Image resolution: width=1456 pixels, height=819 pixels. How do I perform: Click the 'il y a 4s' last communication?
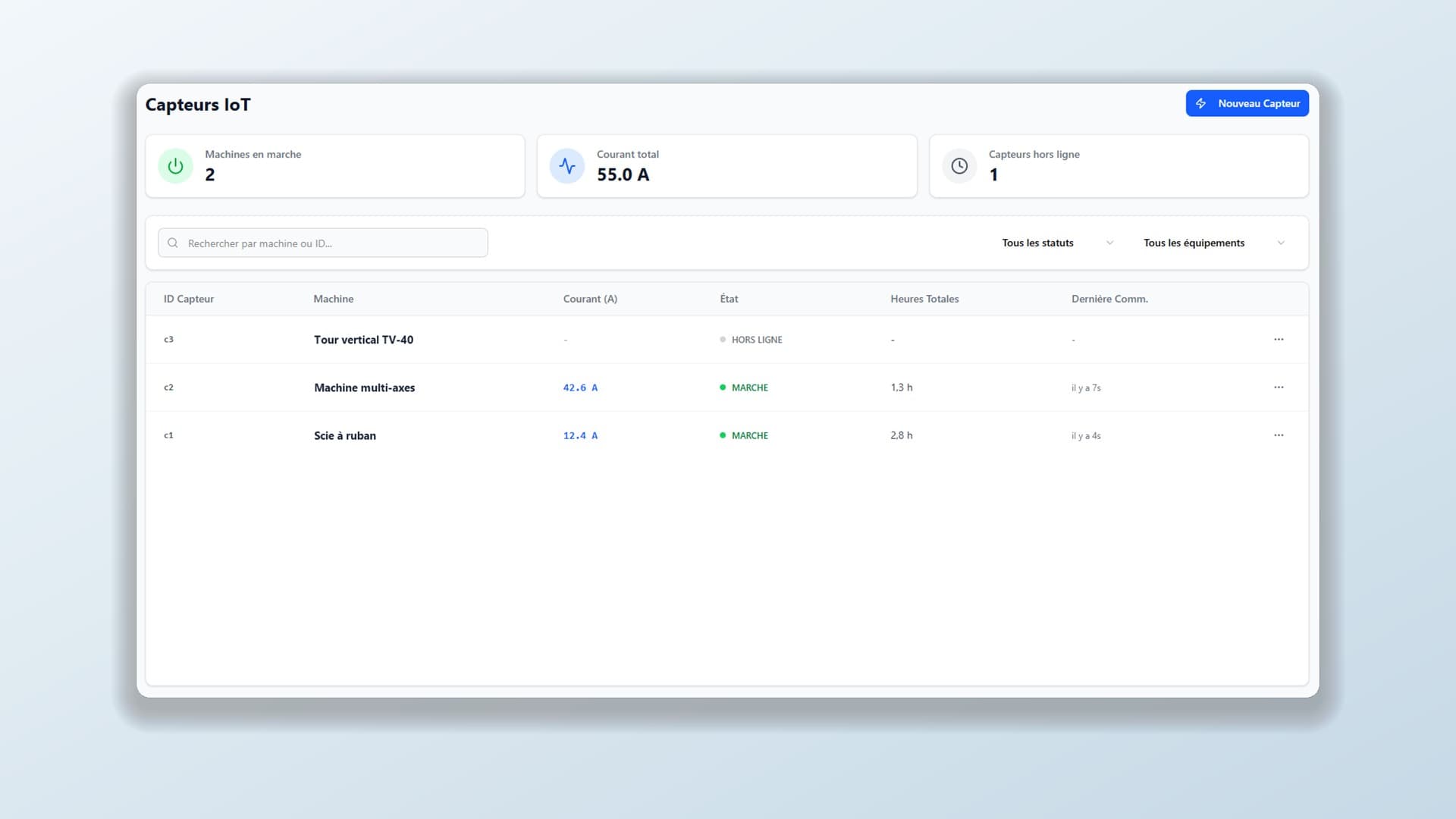click(1086, 435)
